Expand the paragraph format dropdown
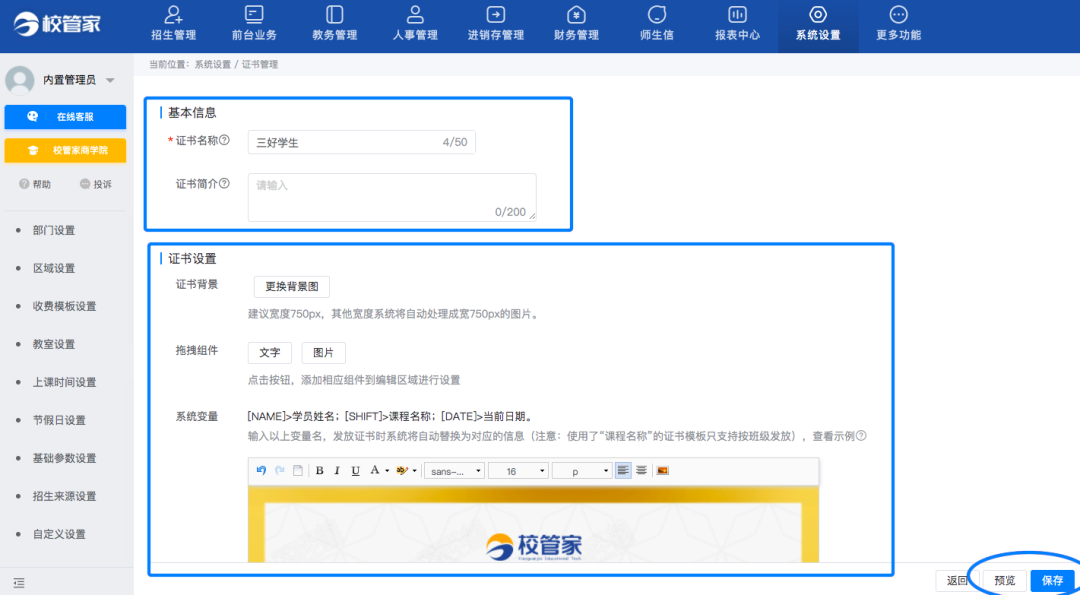This screenshot has height=595, width=1080. coord(581,470)
